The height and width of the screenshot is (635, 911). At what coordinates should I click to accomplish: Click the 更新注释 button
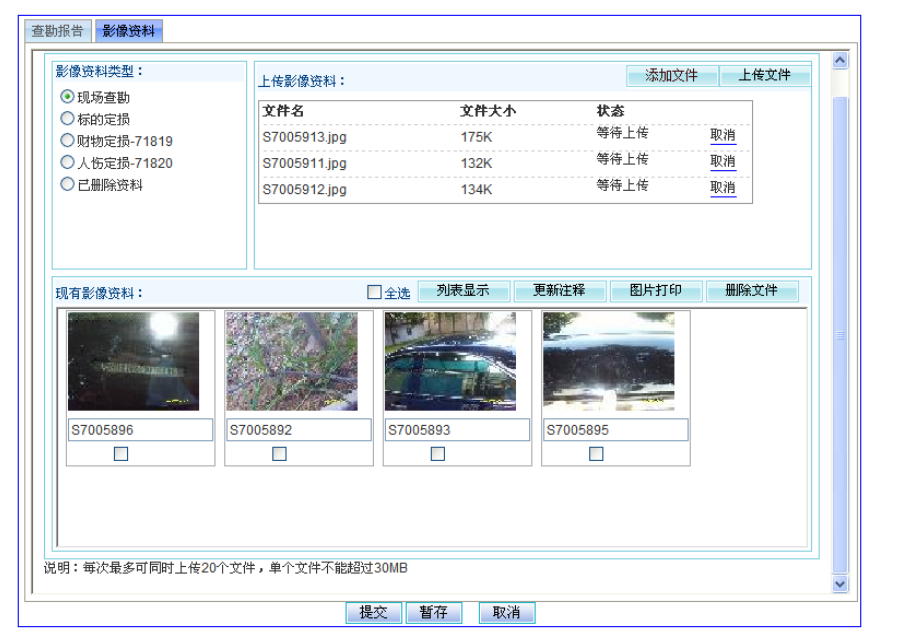pyautogui.click(x=559, y=290)
